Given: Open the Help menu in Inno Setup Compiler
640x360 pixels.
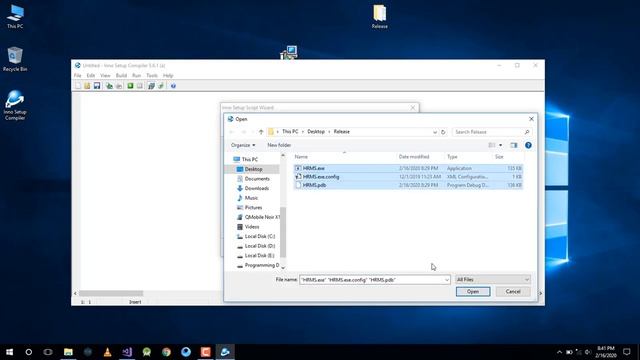Looking at the screenshot, I should [x=168, y=76].
